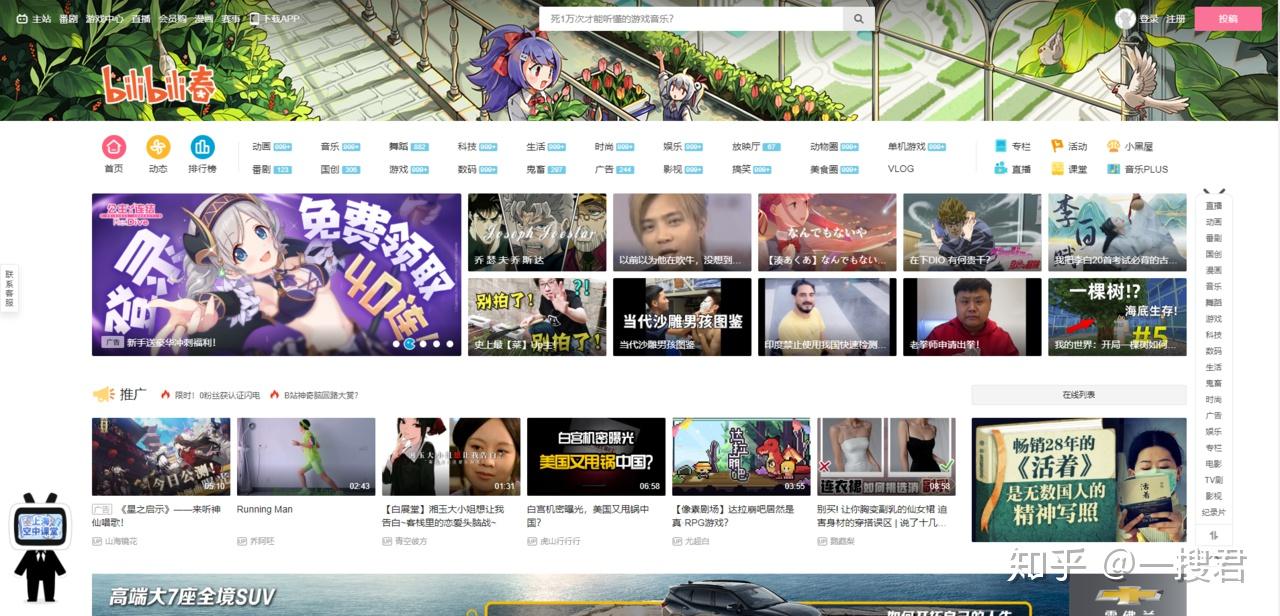Click the search input field
Image resolution: width=1280 pixels, height=616 pixels.
pos(691,19)
